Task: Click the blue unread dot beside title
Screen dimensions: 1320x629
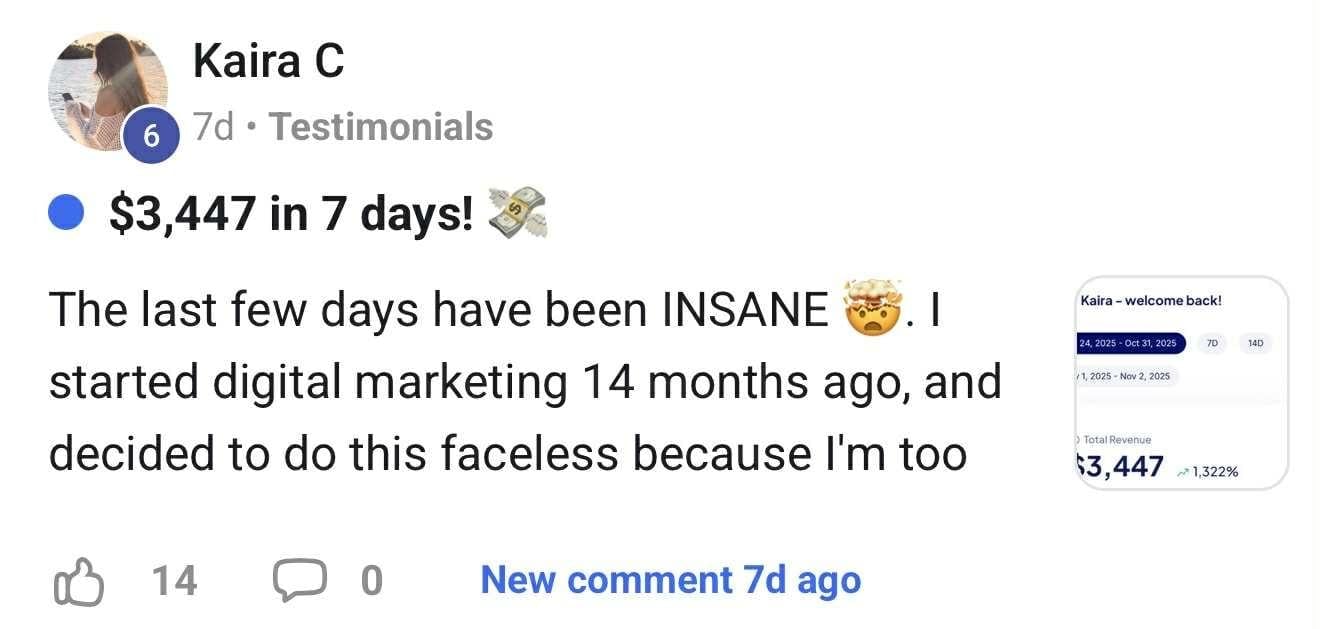Action: (66, 213)
